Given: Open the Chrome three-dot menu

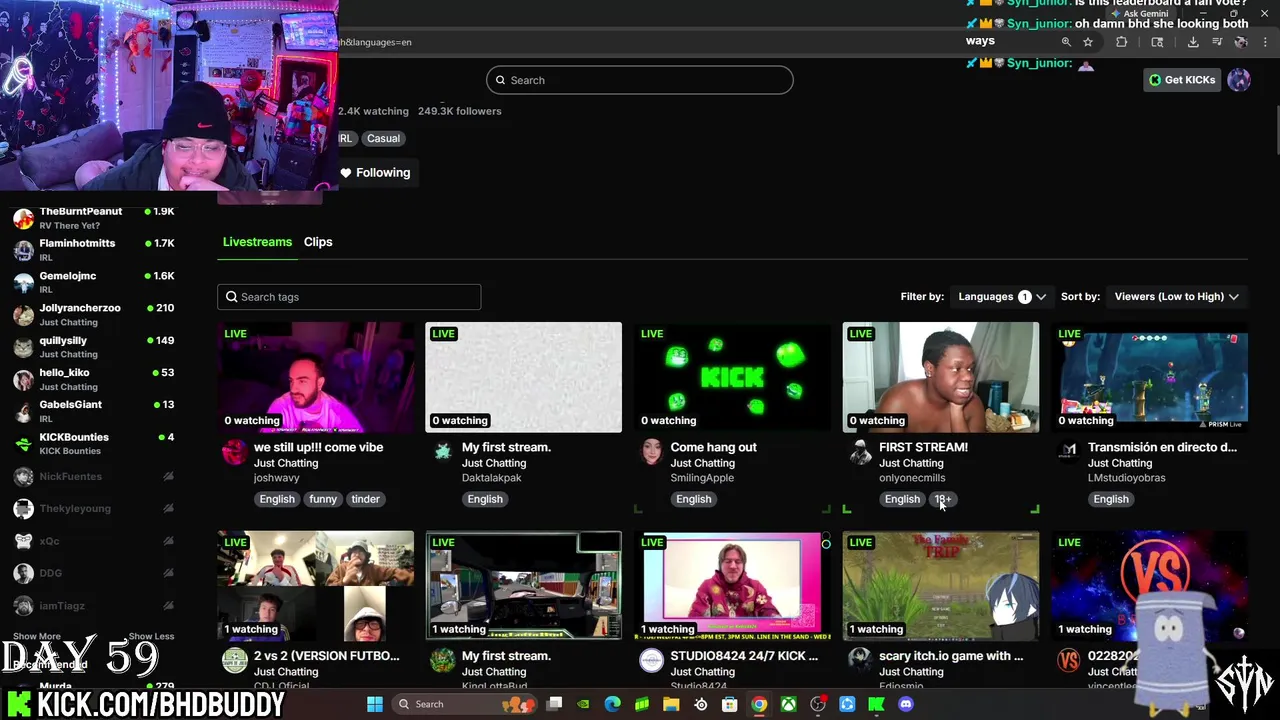Looking at the screenshot, I should [1265, 42].
